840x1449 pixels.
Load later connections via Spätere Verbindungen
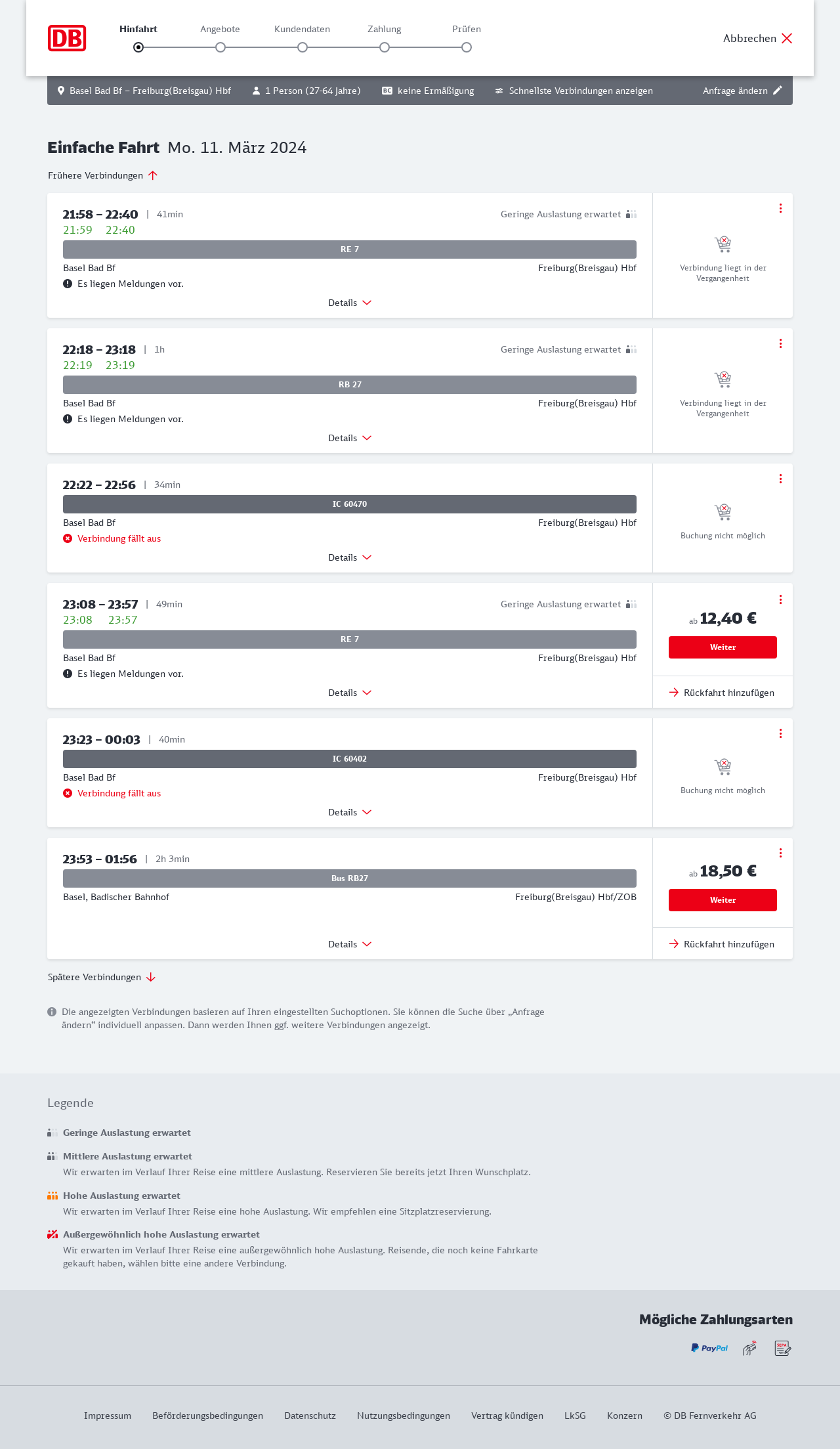pos(102,977)
